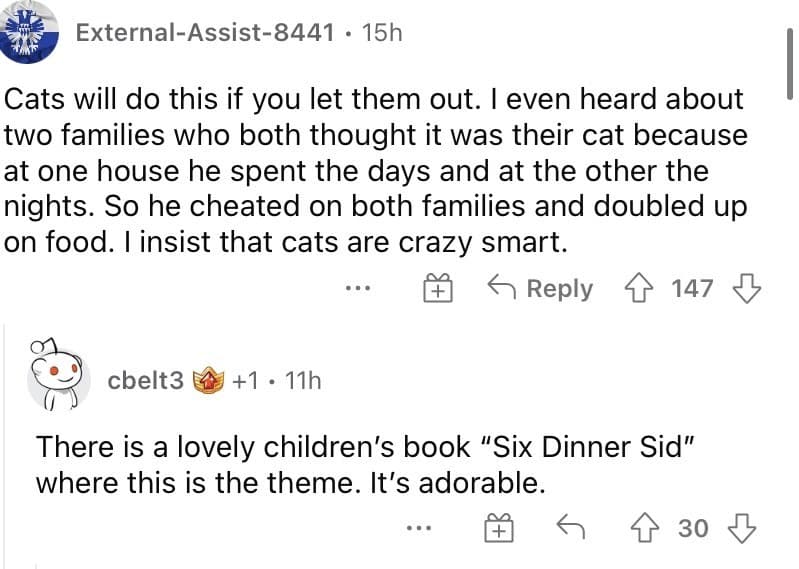Image resolution: width=799 pixels, height=569 pixels.
Task: Visit External-Assist-8441 username link
Action: point(205,33)
